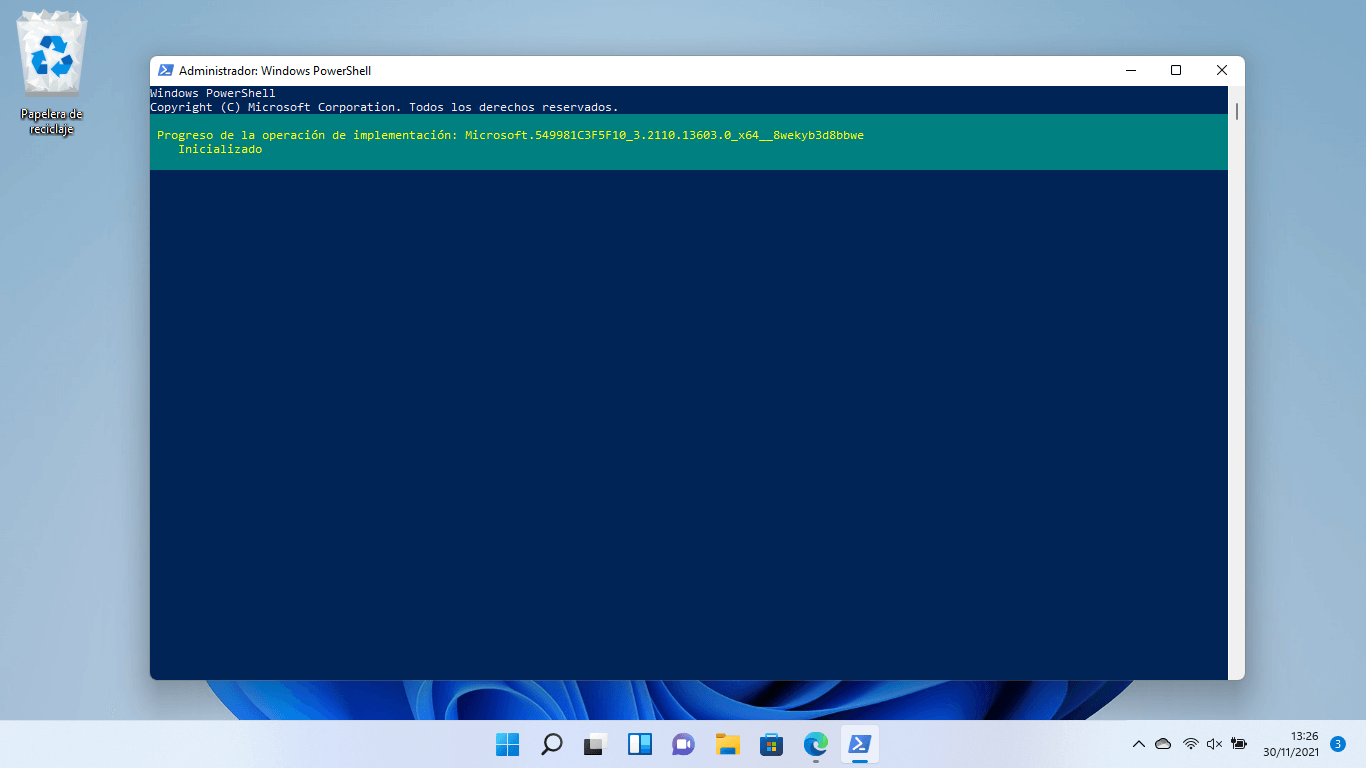
Task: Maximize the PowerShell window
Action: coord(1176,71)
